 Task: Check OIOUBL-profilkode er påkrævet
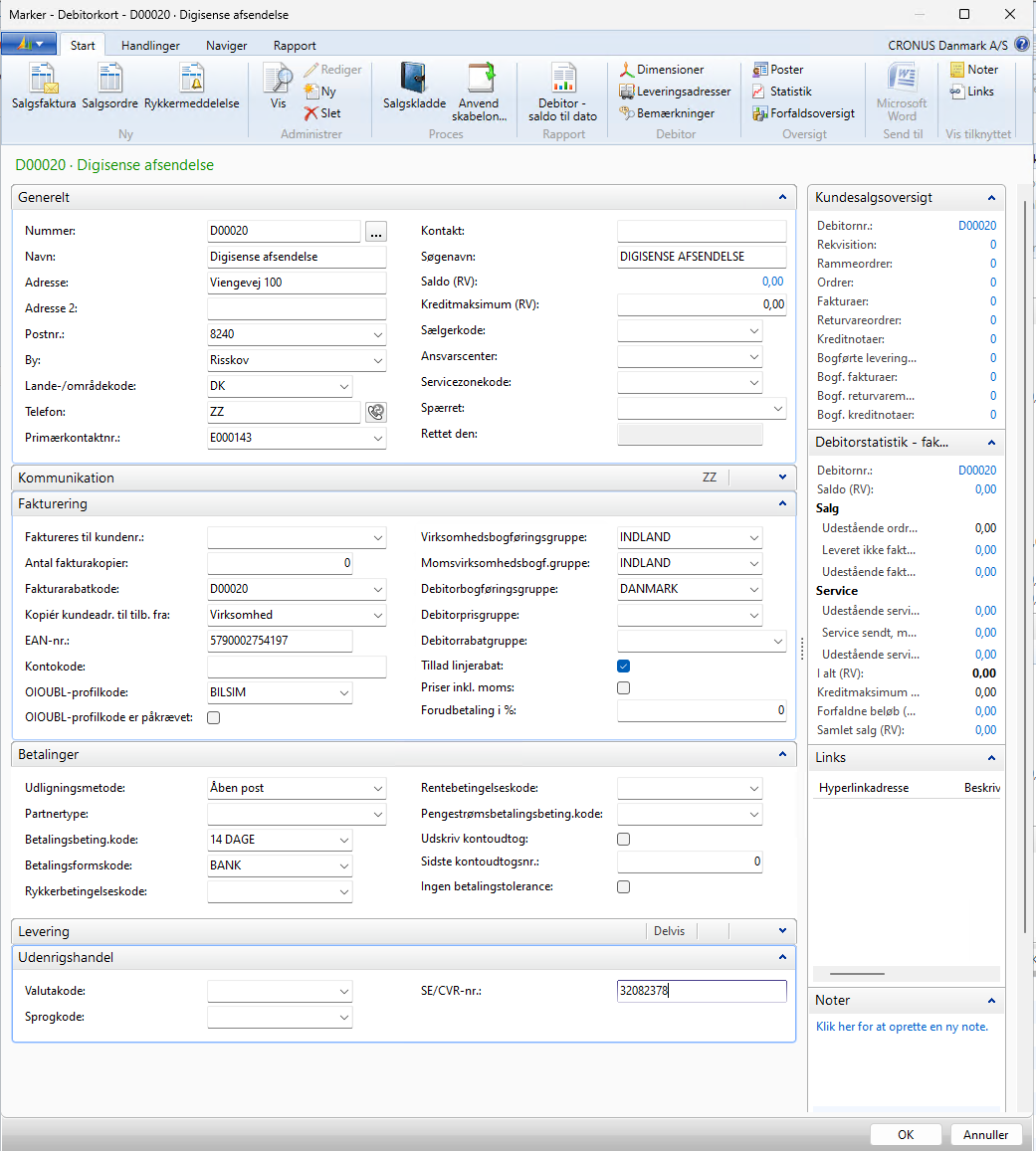pyautogui.click(x=214, y=718)
